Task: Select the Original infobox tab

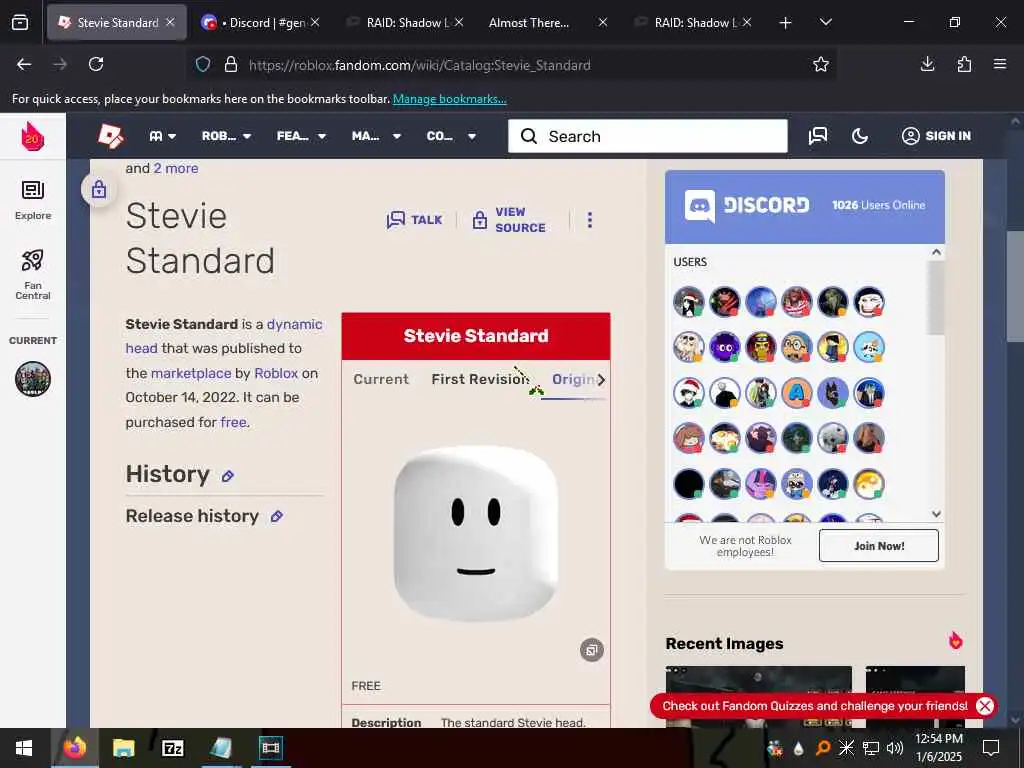Action: tap(573, 379)
